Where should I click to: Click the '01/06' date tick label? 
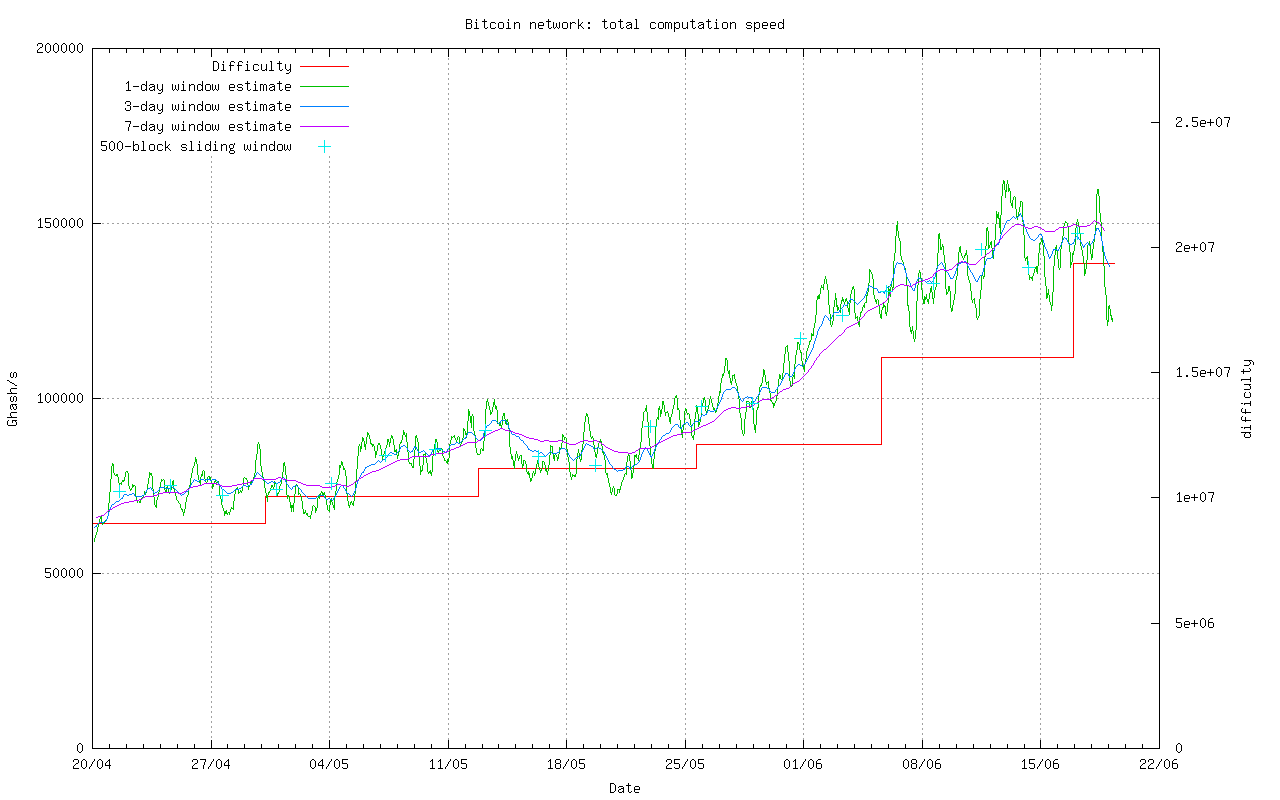[803, 765]
